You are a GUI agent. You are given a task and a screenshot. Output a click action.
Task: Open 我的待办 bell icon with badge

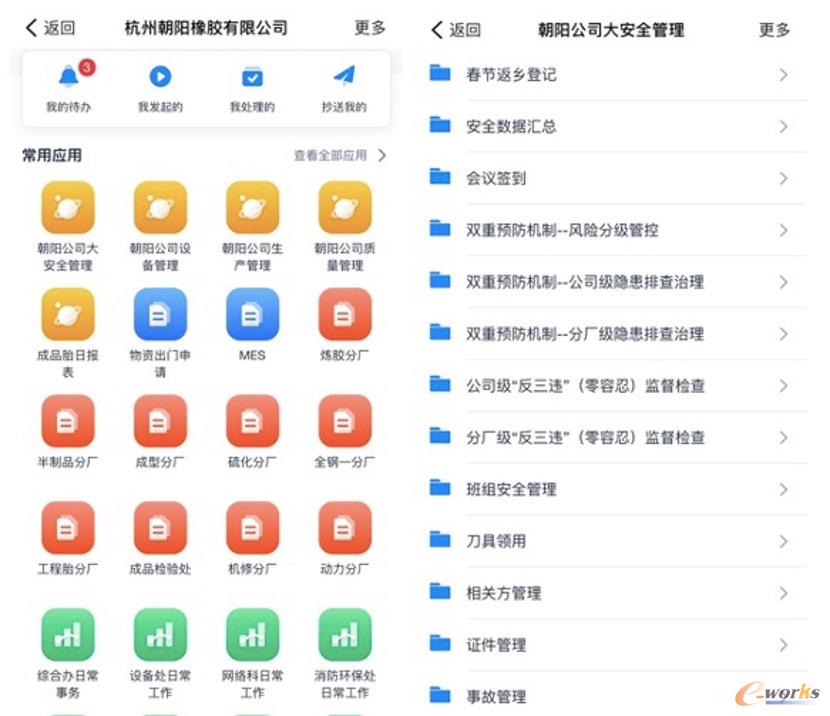(x=69, y=76)
